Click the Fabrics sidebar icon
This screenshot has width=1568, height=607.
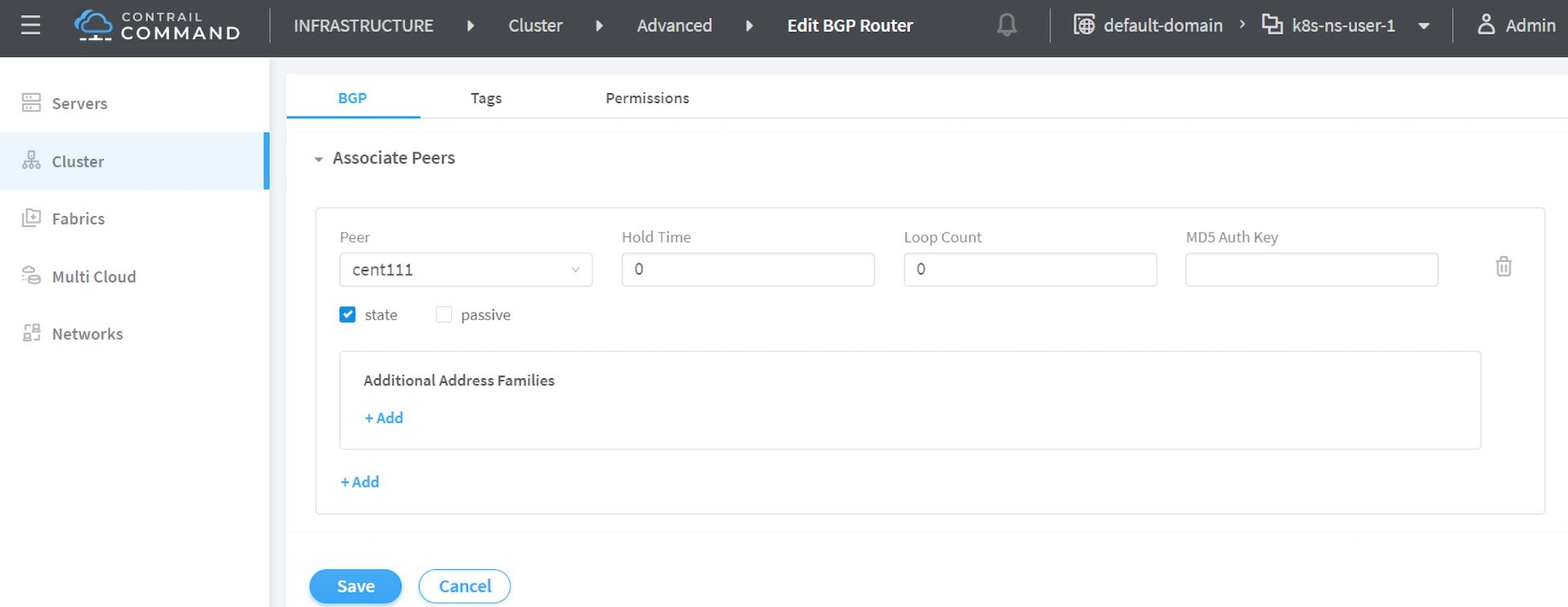[x=31, y=218]
